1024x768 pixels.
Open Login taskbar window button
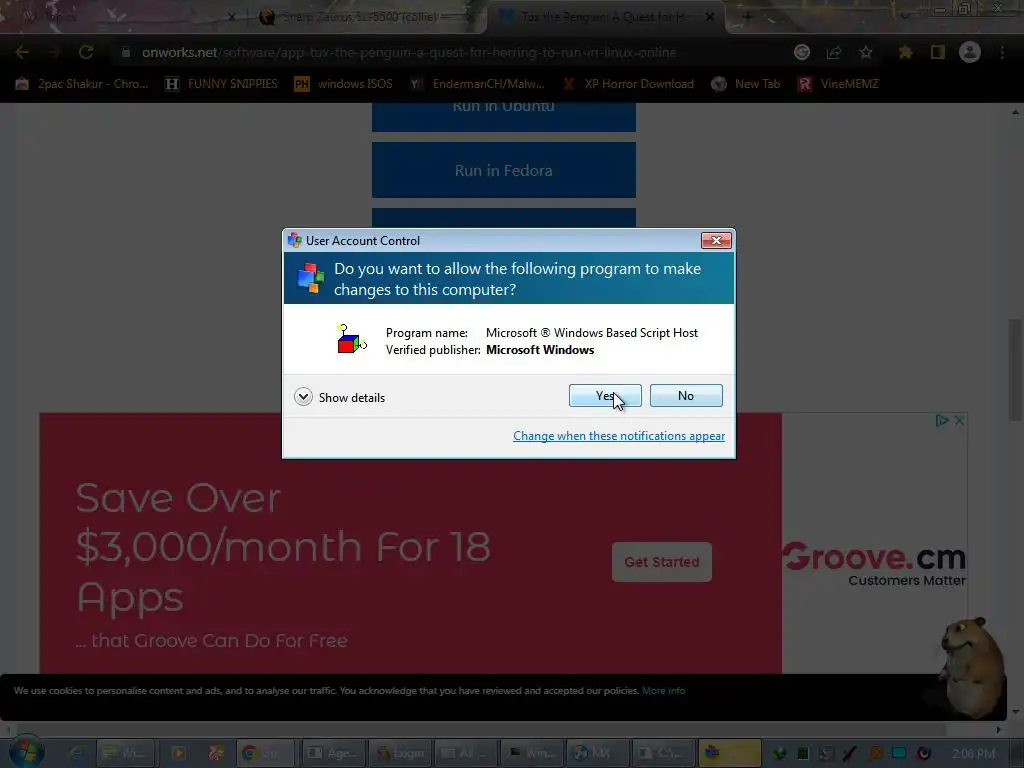point(401,754)
